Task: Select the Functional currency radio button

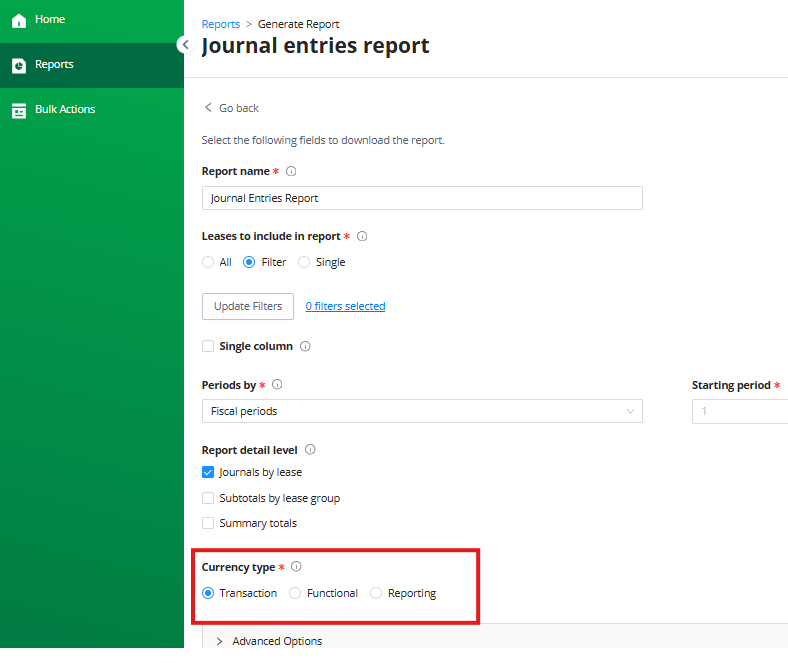Action: [295, 593]
